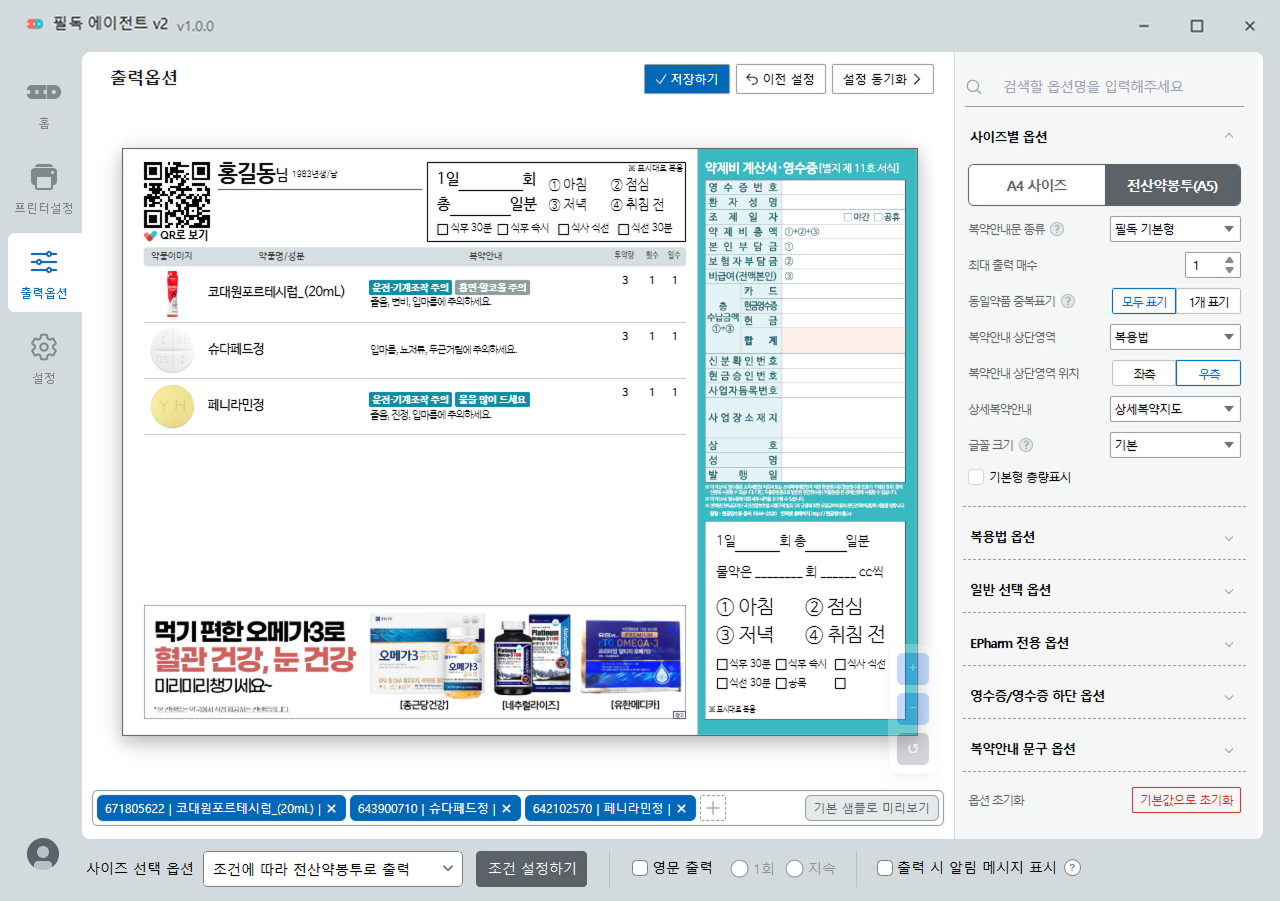
Task: Go to Home via sidebar icon
Action: 43,93
